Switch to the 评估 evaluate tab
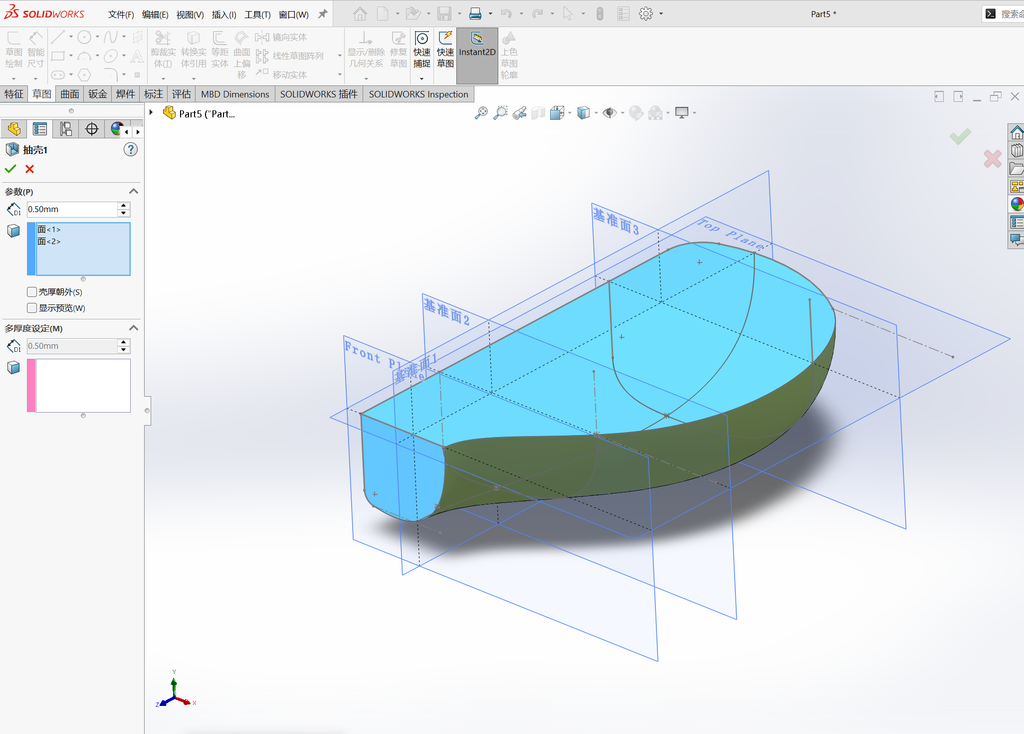Image resolution: width=1024 pixels, height=734 pixels. (x=181, y=94)
